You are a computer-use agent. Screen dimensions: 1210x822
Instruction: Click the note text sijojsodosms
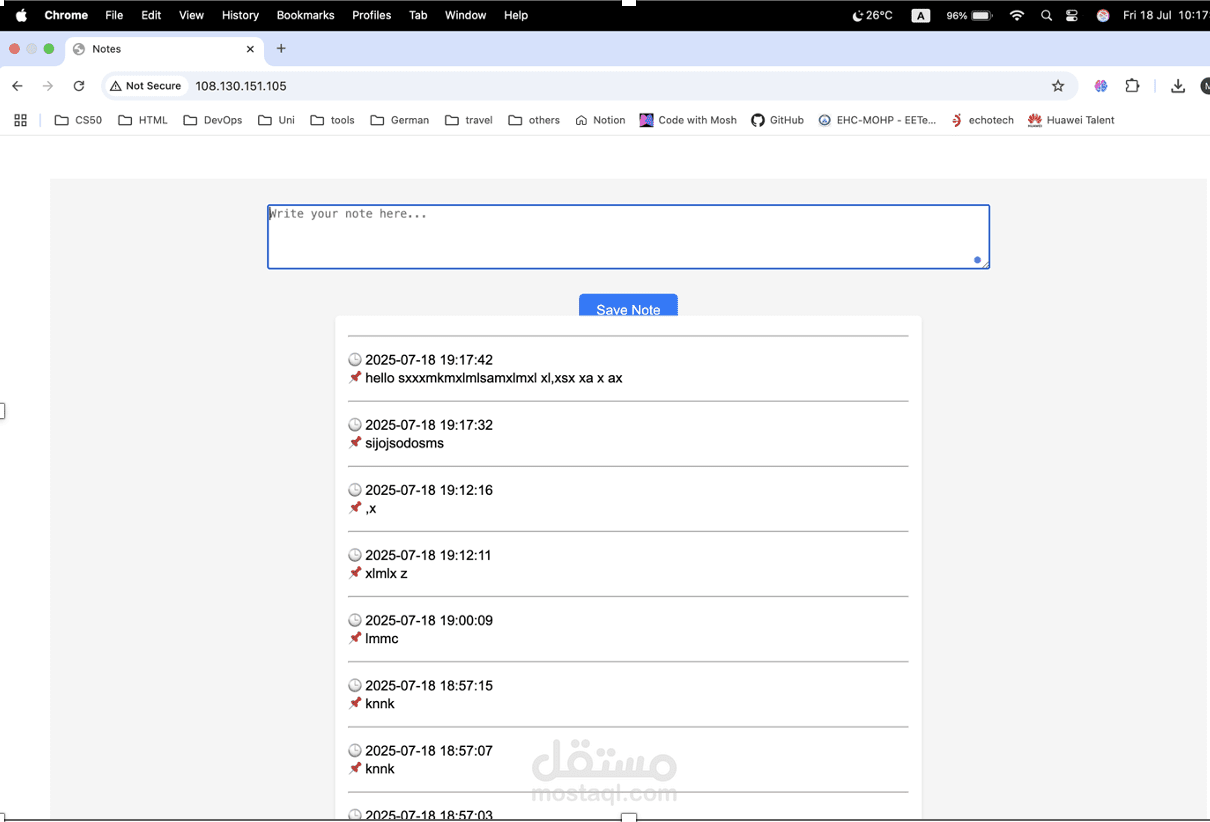(404, 443)
